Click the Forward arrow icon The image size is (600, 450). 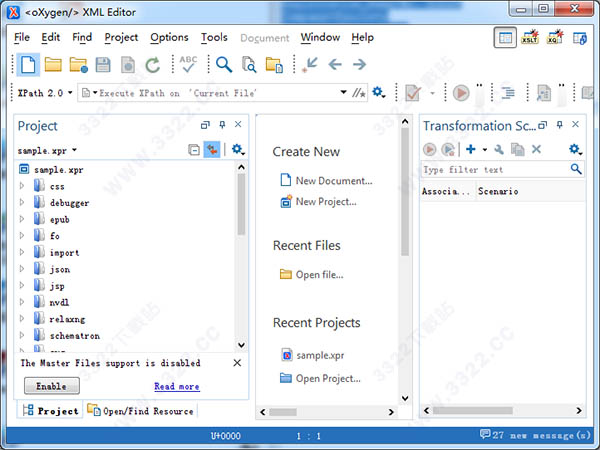(x=359, y=64)
